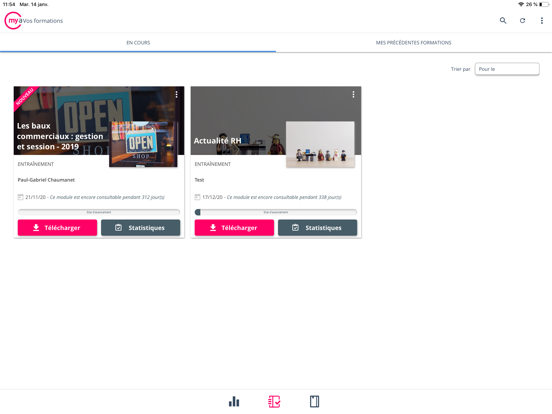The height and width of the screenshot is (414, 552).
Task: Switch to MES PRÉCÉDENTES FORMATIONS tab
Action: [414, 43]
